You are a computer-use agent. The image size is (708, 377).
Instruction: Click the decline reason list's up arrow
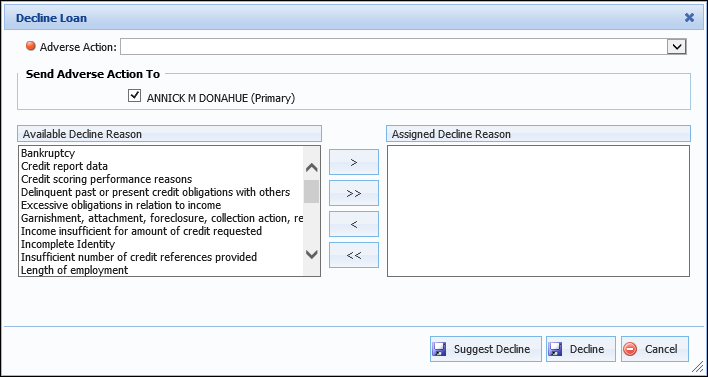pos(312,168)
